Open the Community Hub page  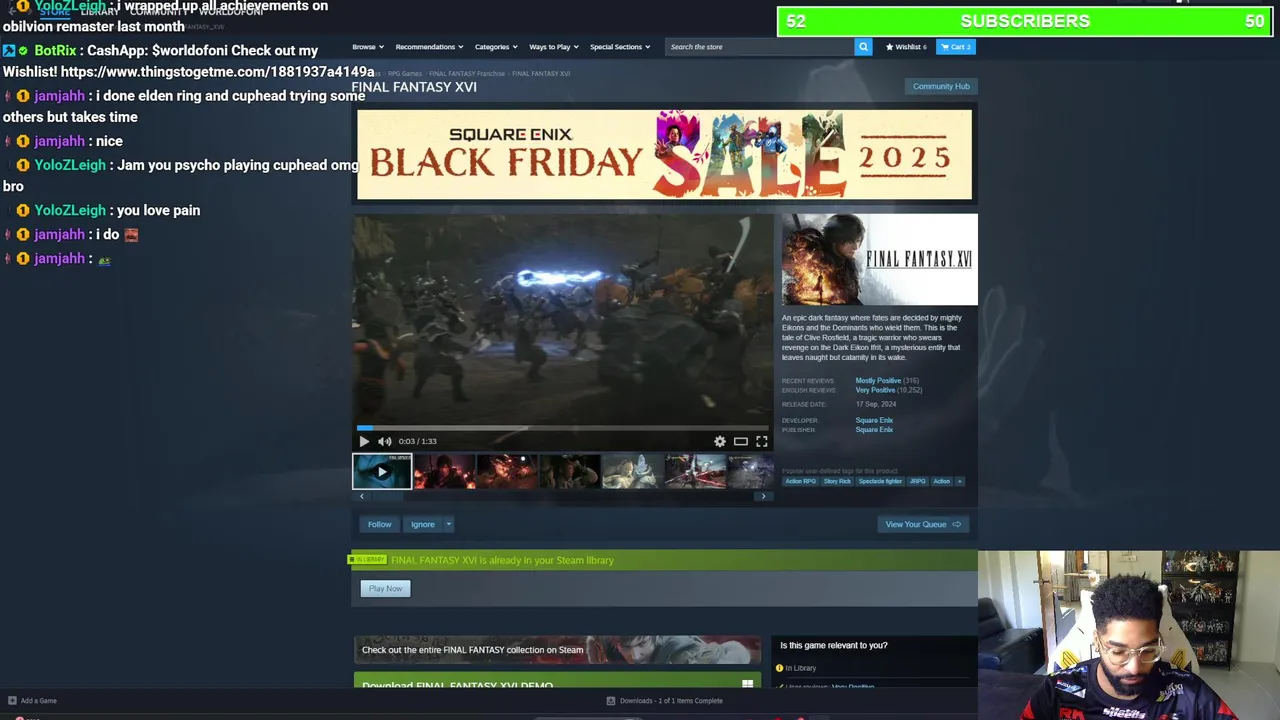[941, 86]
